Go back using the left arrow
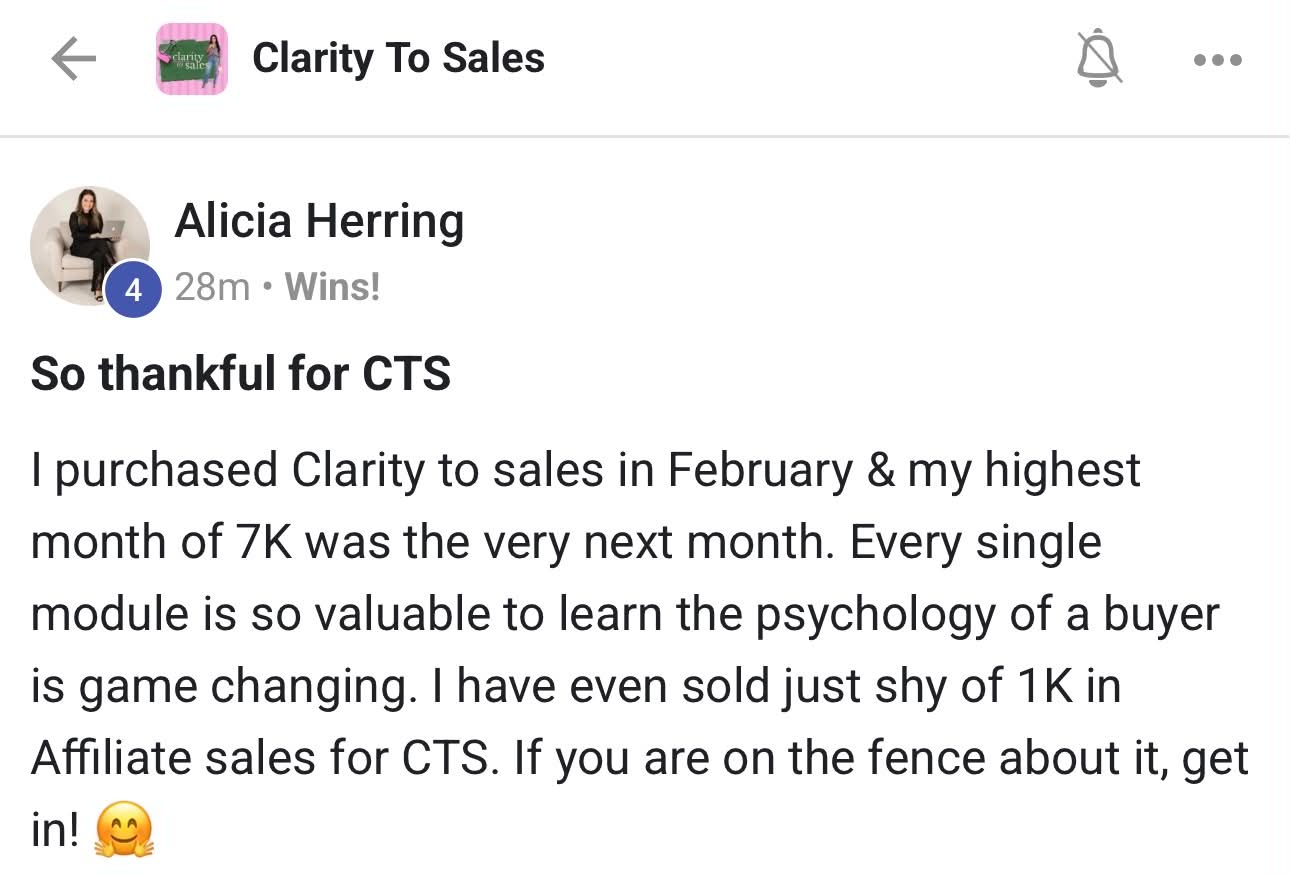Viewport: 1290px width, 875px height. [x=73, y=60]
